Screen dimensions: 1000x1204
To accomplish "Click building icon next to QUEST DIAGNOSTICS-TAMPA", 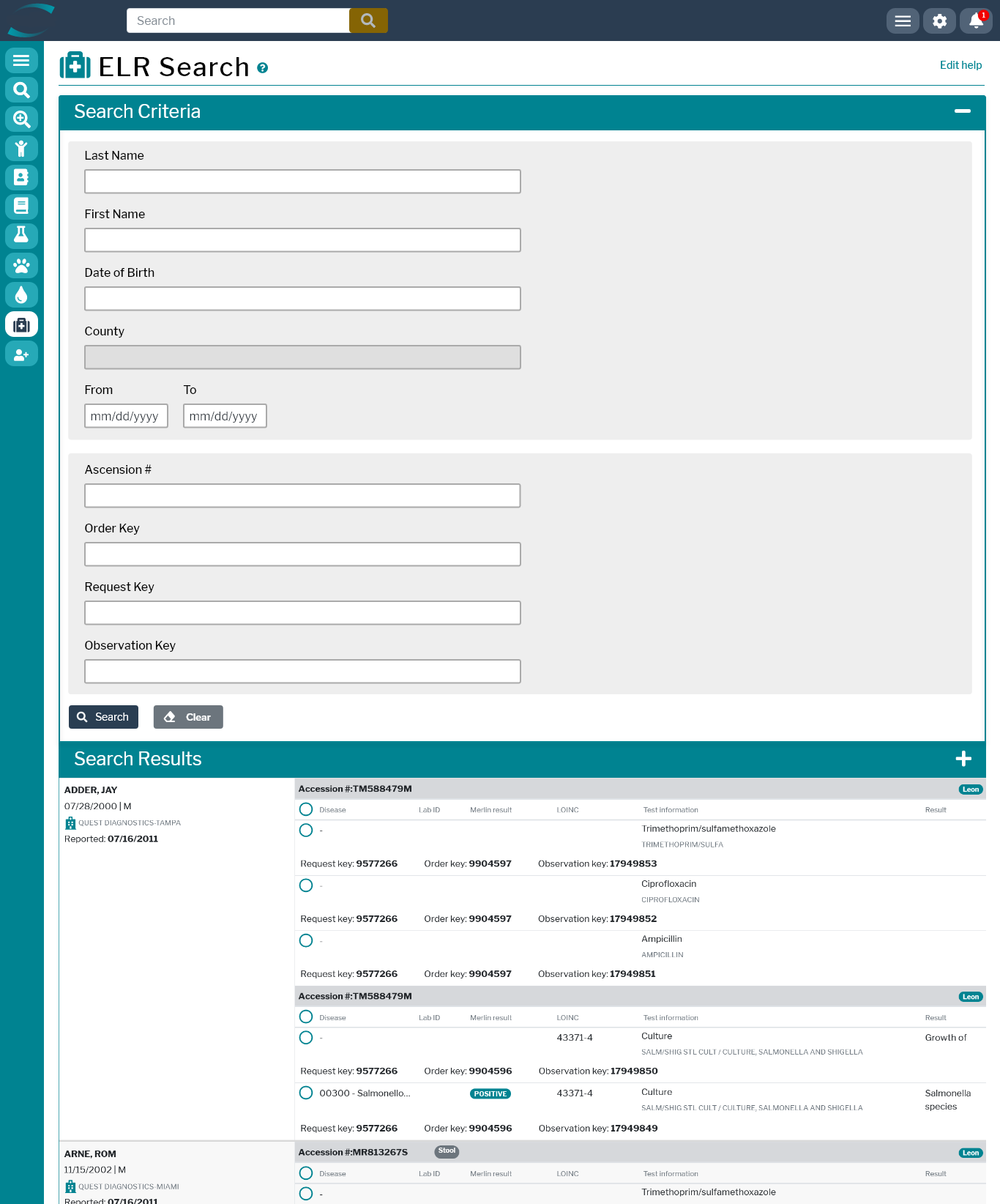I will click(x=70, y=823).
